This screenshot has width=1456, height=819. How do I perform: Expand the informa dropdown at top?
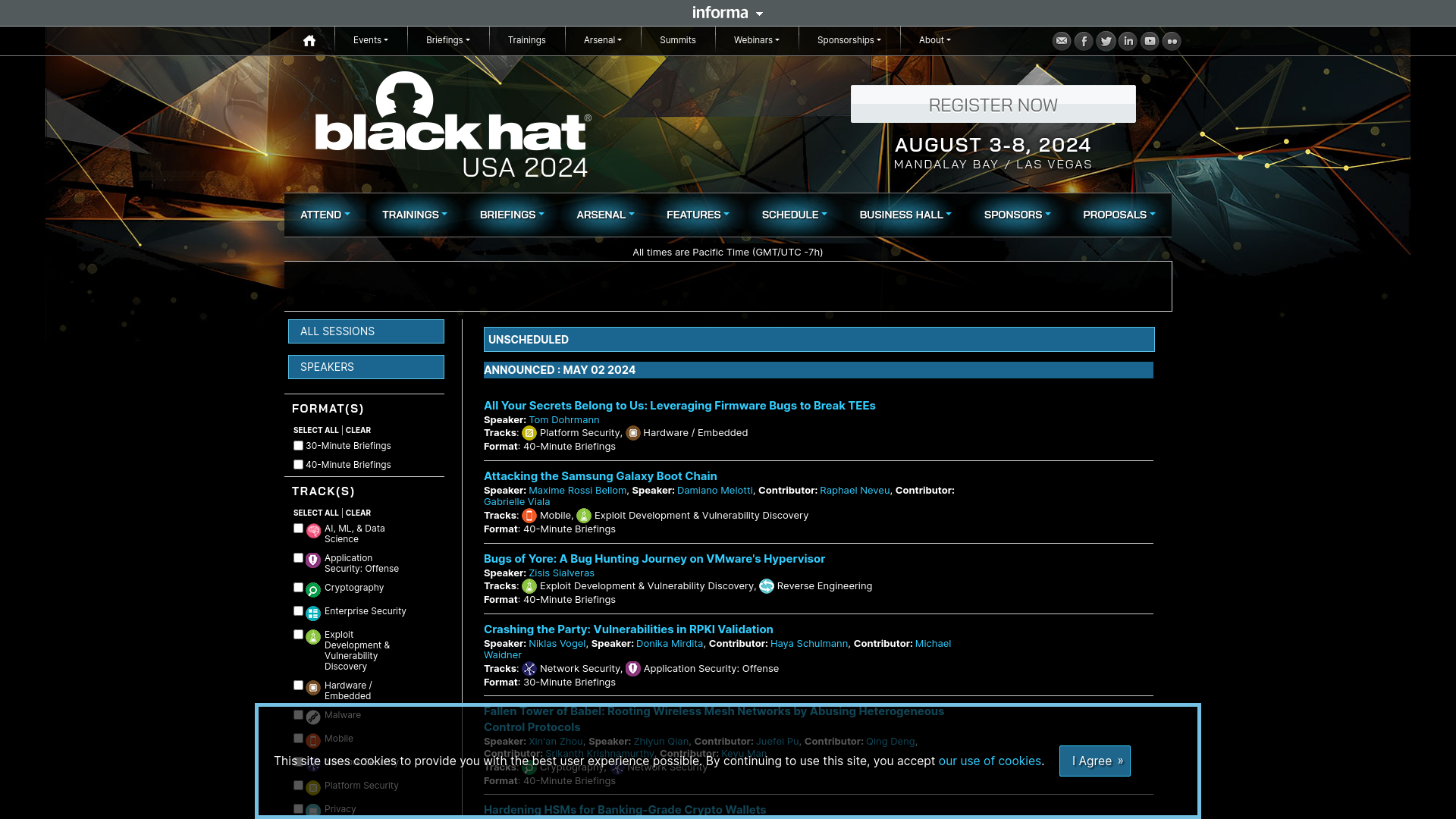tap(728, 13)
